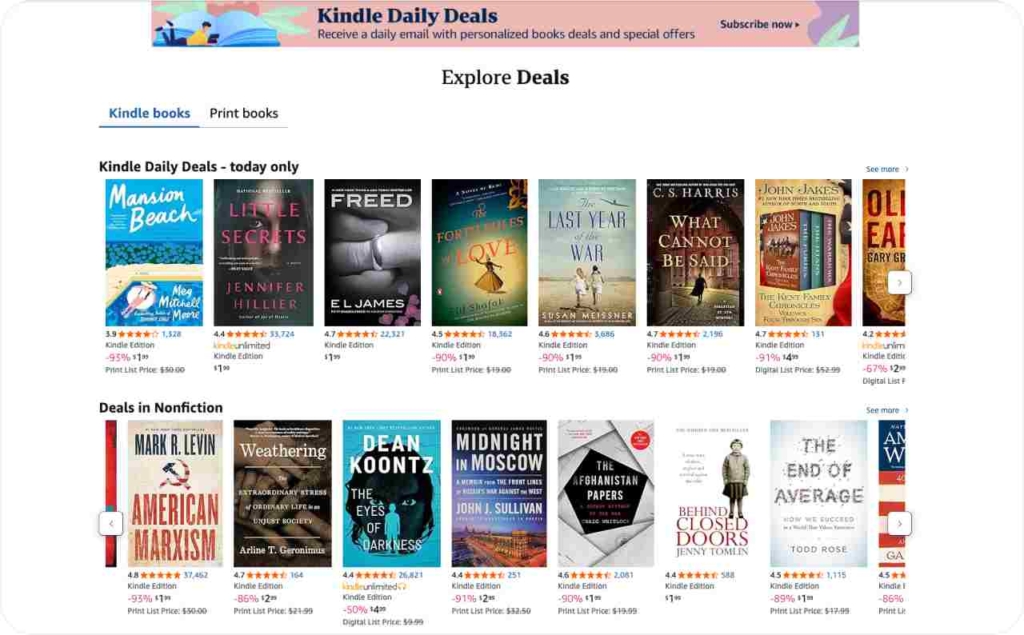Open the 37,462 reviews link for American Marxism
This screenshot has width=1024, height=635.
(x=195, y=576)
